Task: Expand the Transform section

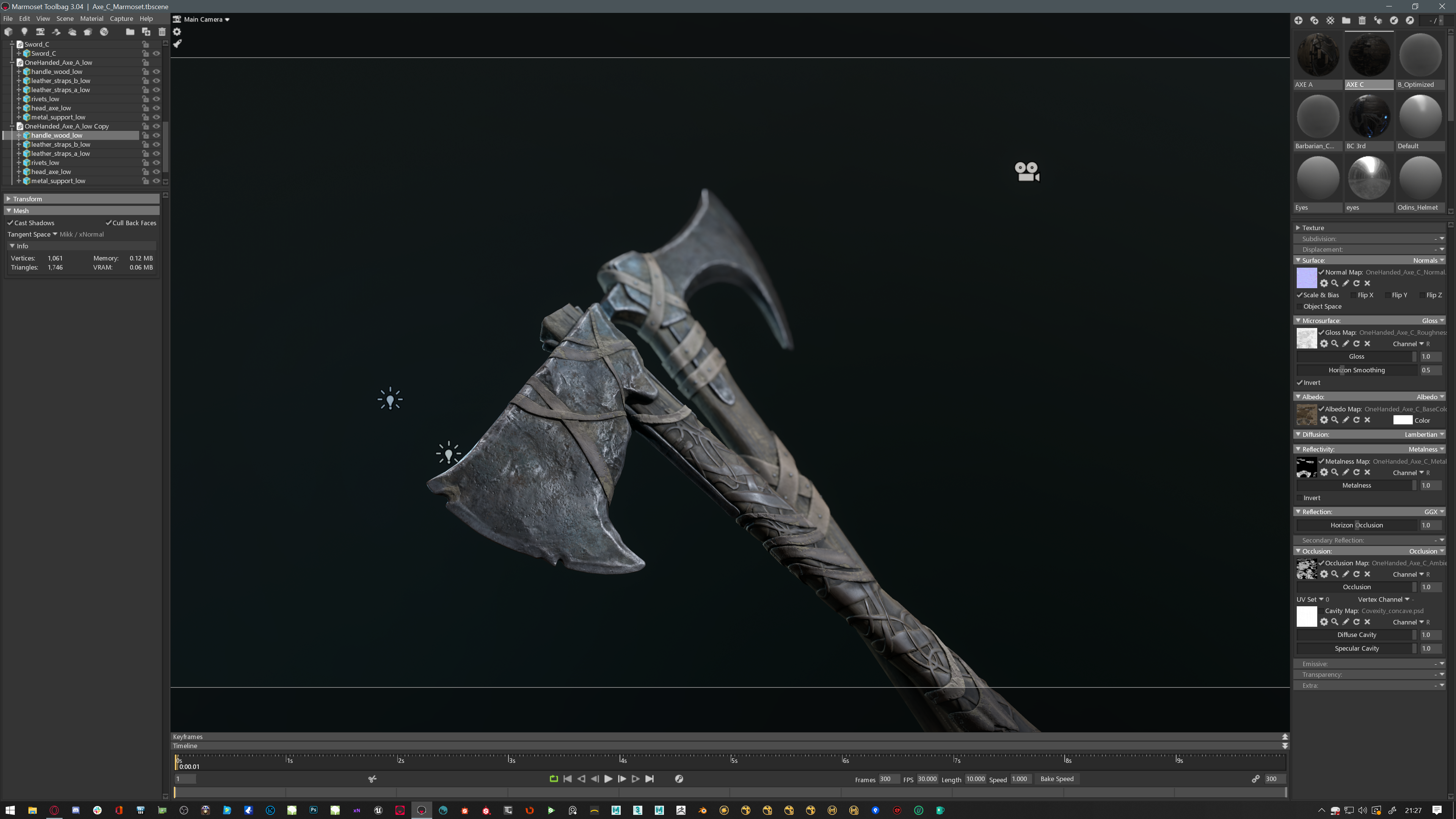Action: 8,199
